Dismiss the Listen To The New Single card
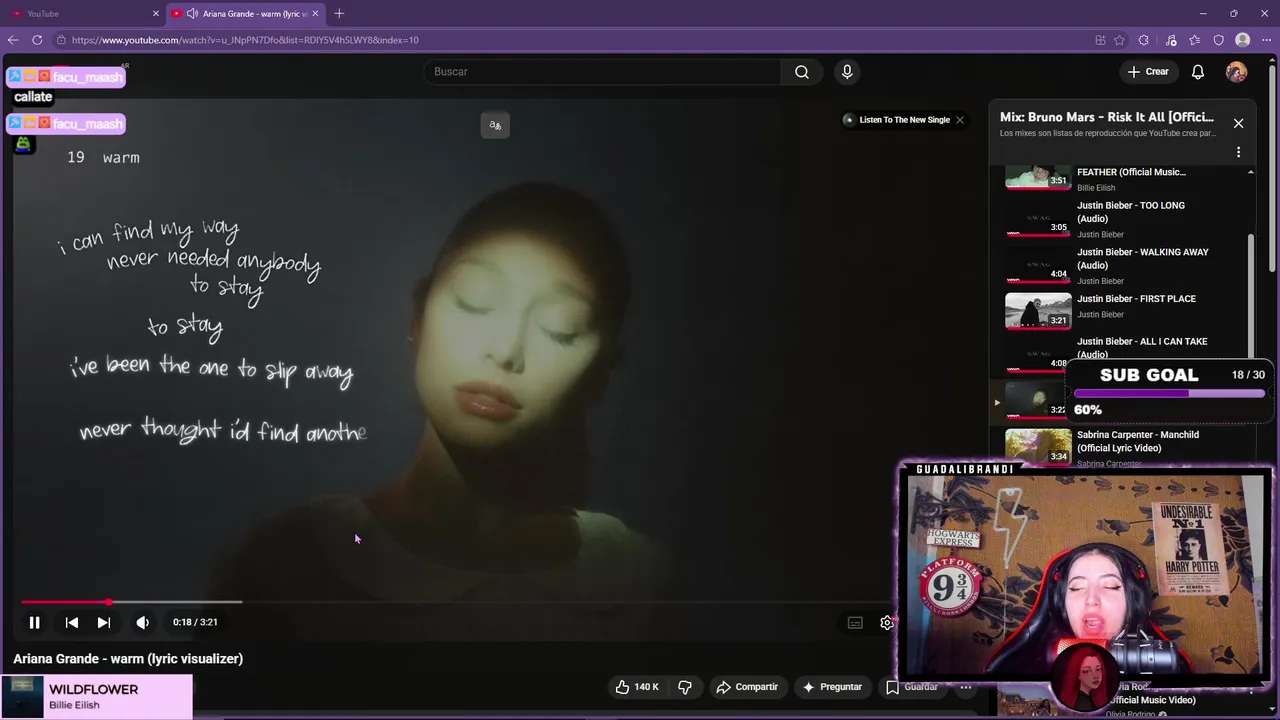The image size is (1280, 720). [x=960, y=120]
